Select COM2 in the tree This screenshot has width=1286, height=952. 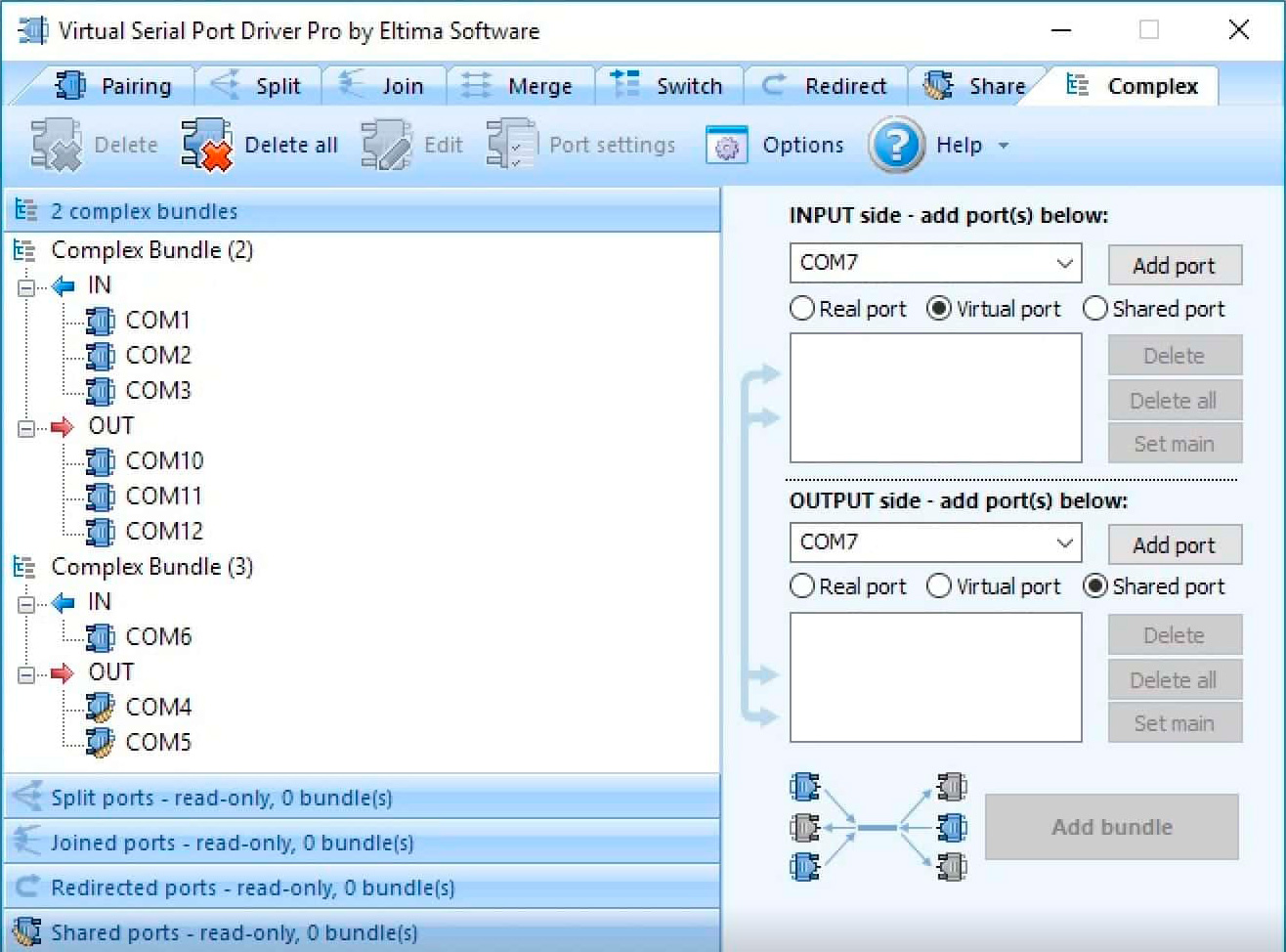[x=158, y=356]
